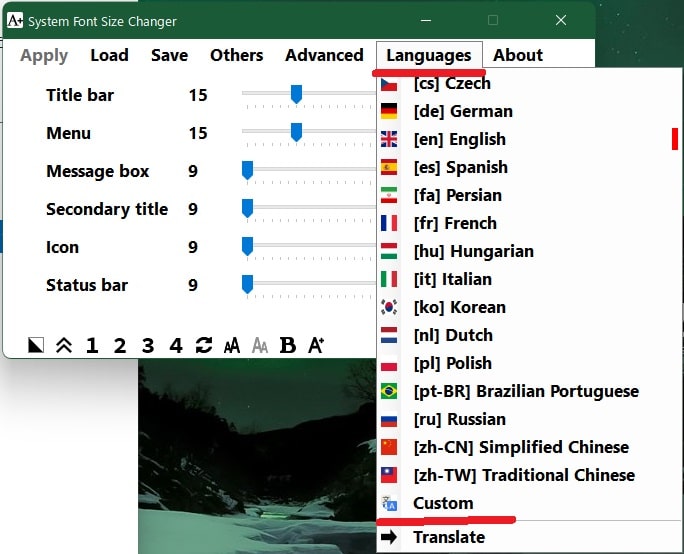Toggle bold with the B icon

[288, 345]
